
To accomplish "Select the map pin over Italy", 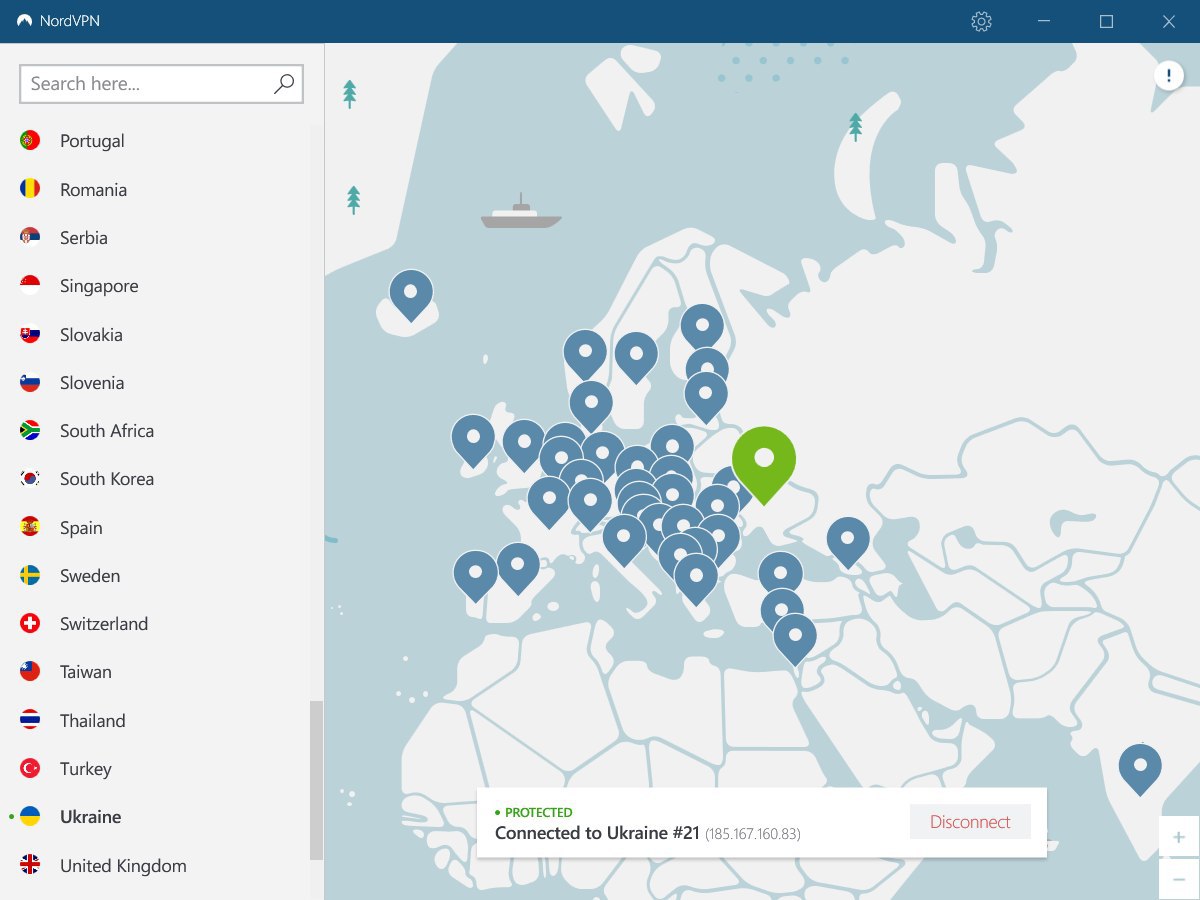I will pyautogui.click(x=624, y=540).
